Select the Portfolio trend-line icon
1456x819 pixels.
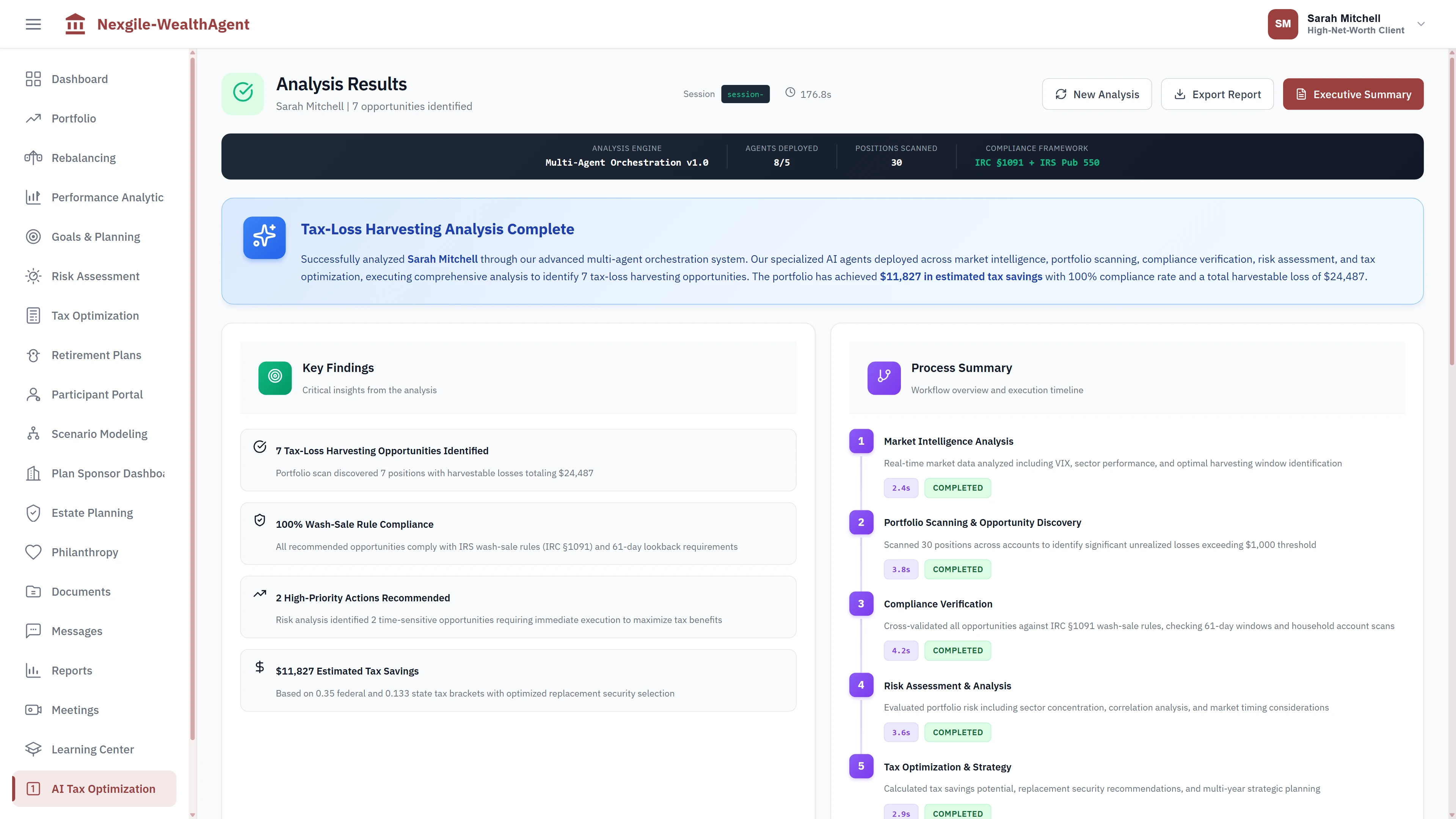tap(33, 119)
